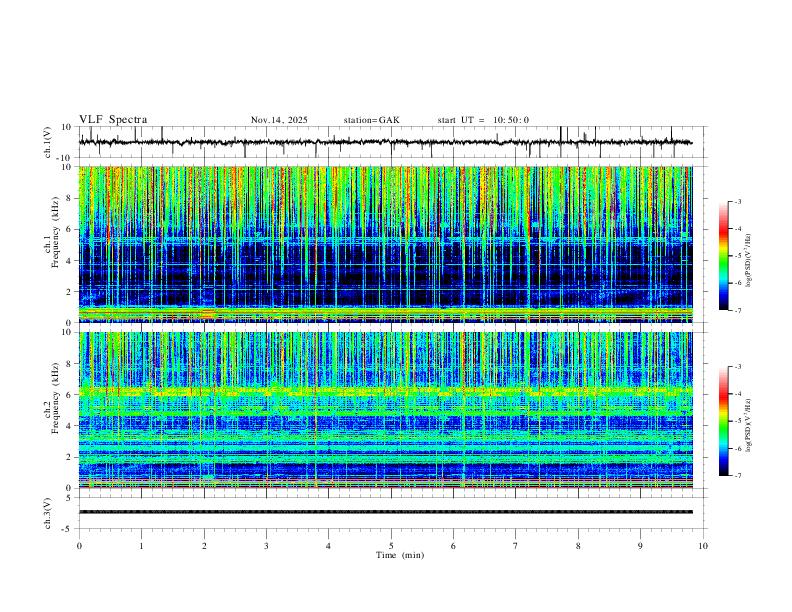Click the "start UT = 10:50:0" header text
792x612 pixels.
[483, 120]
